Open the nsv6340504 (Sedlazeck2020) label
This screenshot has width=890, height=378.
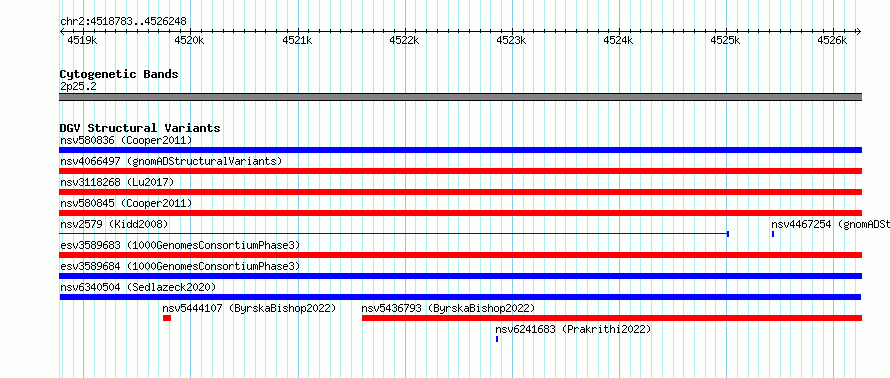(138, 287)
